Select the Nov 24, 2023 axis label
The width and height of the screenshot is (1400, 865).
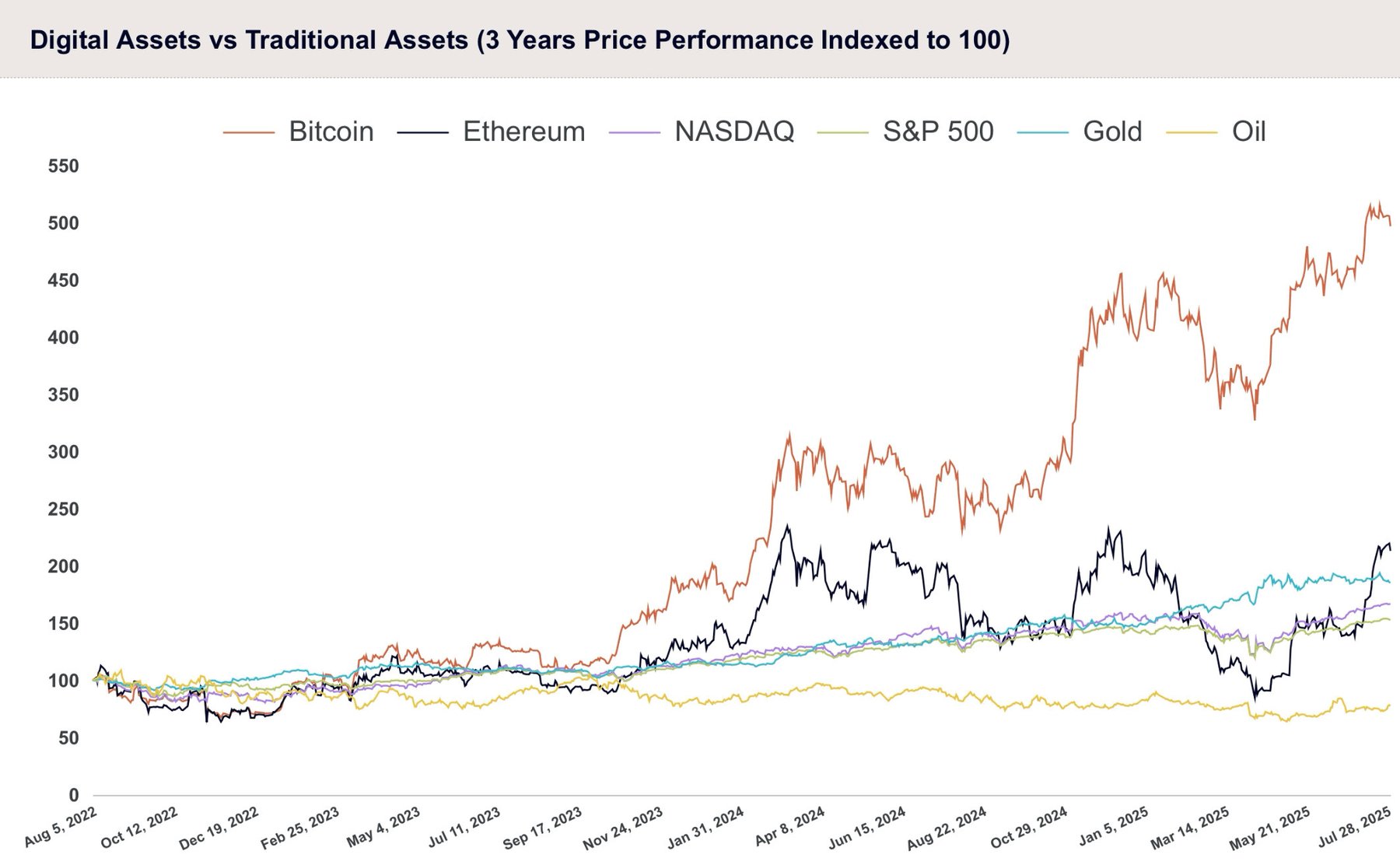click(622, 828)
